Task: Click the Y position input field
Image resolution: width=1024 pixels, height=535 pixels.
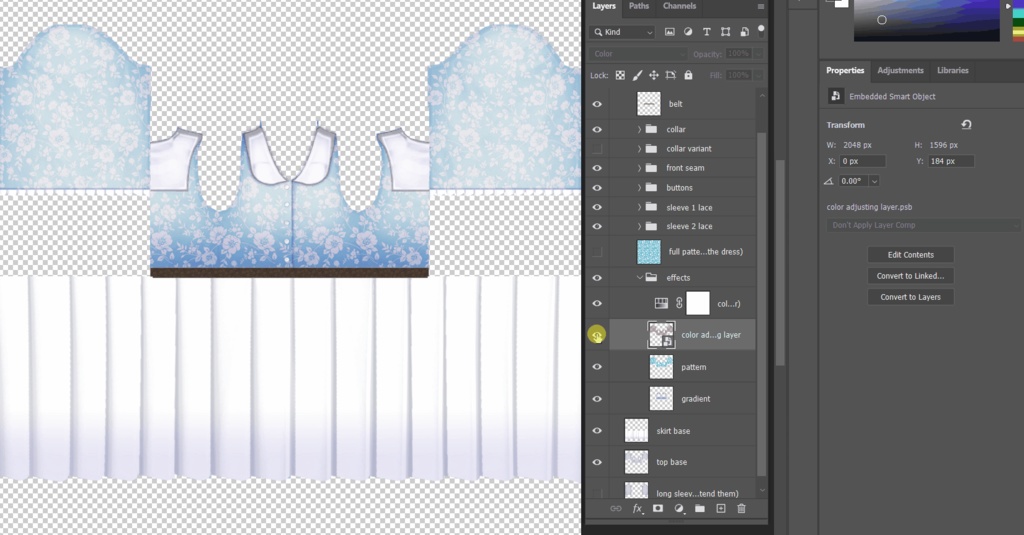Action: coord(951,161)
